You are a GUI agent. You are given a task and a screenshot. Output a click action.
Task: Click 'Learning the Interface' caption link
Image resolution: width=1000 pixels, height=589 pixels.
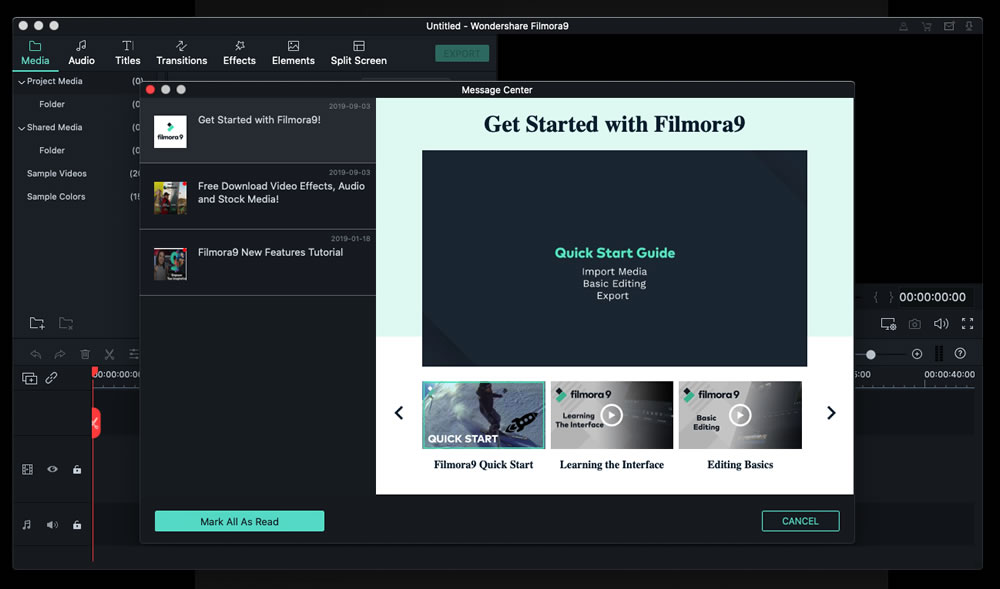[x=612, y=465]
